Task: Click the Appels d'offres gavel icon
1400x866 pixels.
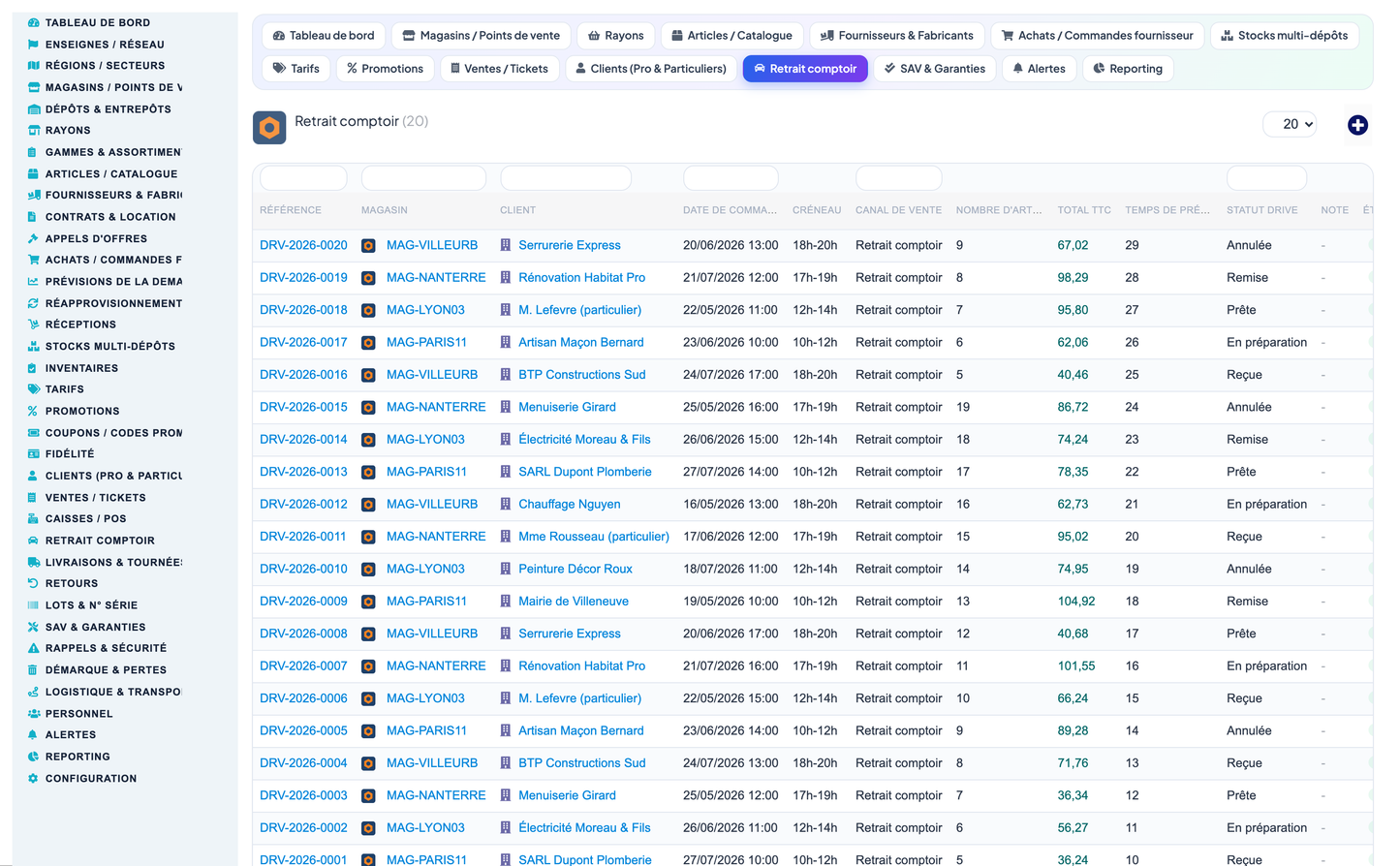Action: (34, 238)
